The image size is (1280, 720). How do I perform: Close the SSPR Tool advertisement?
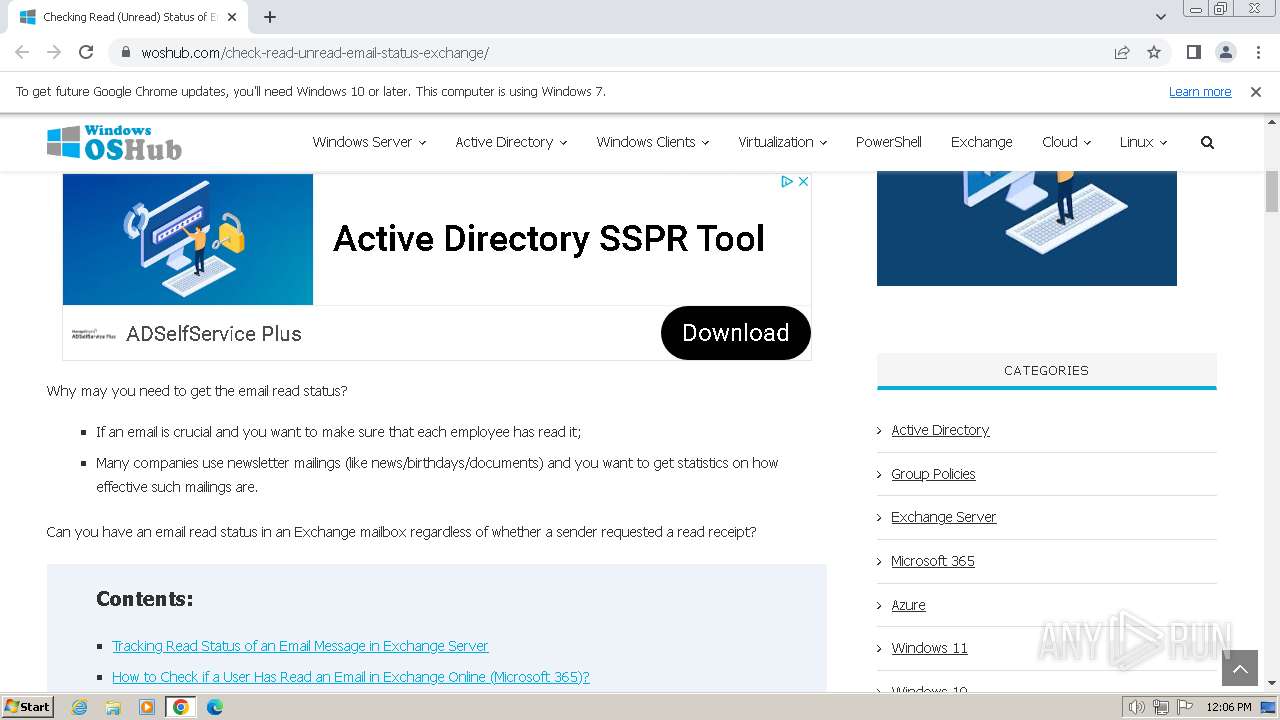tap(802, 182)
